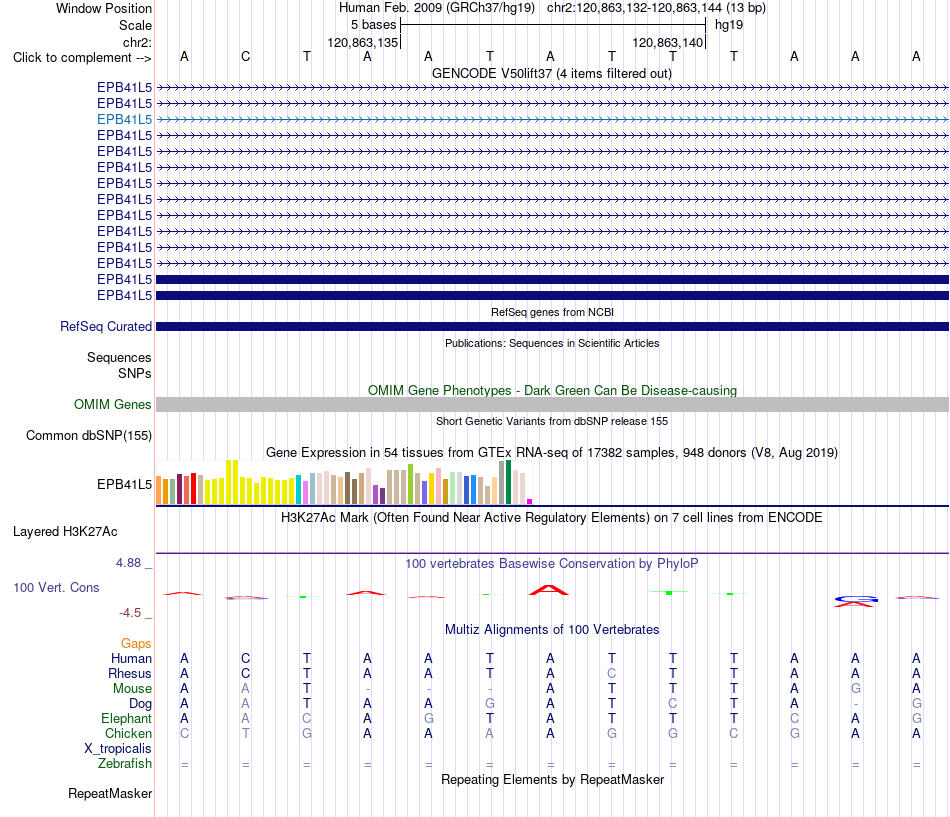Image resolution: width=950 pixels, height=817 pixels.
Task: Click the magenta bar in GTEx chart
Action: [x=530, y=501]
